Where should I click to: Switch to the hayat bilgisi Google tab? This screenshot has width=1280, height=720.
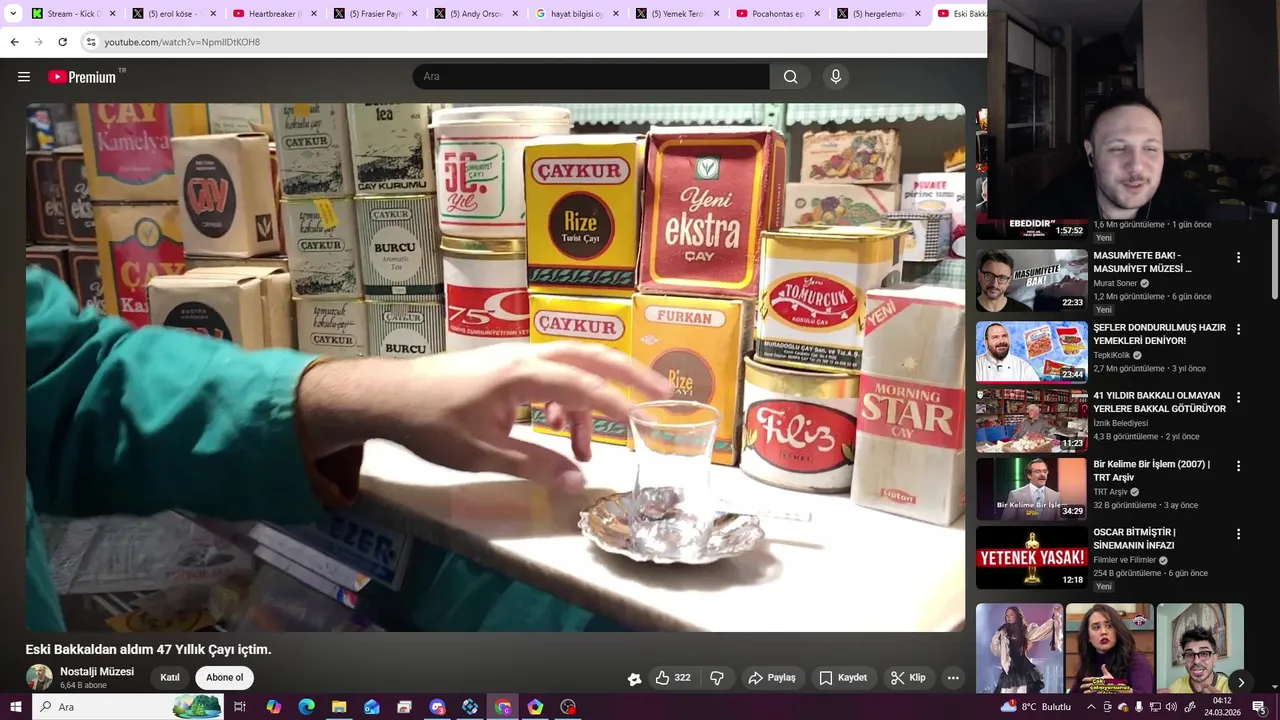578,14
